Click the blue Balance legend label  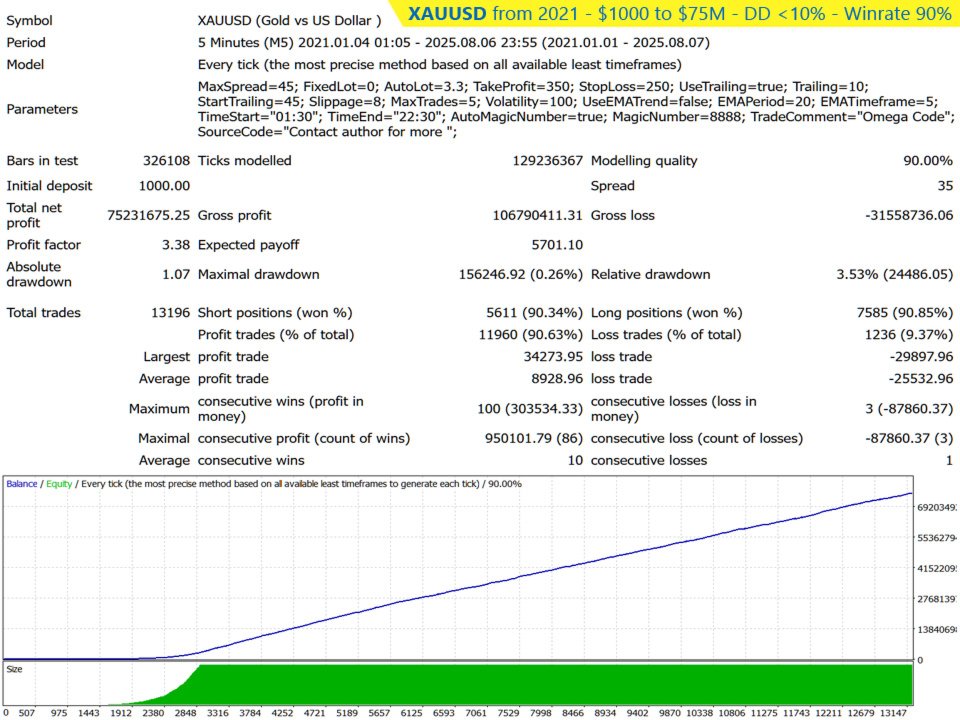22,484
